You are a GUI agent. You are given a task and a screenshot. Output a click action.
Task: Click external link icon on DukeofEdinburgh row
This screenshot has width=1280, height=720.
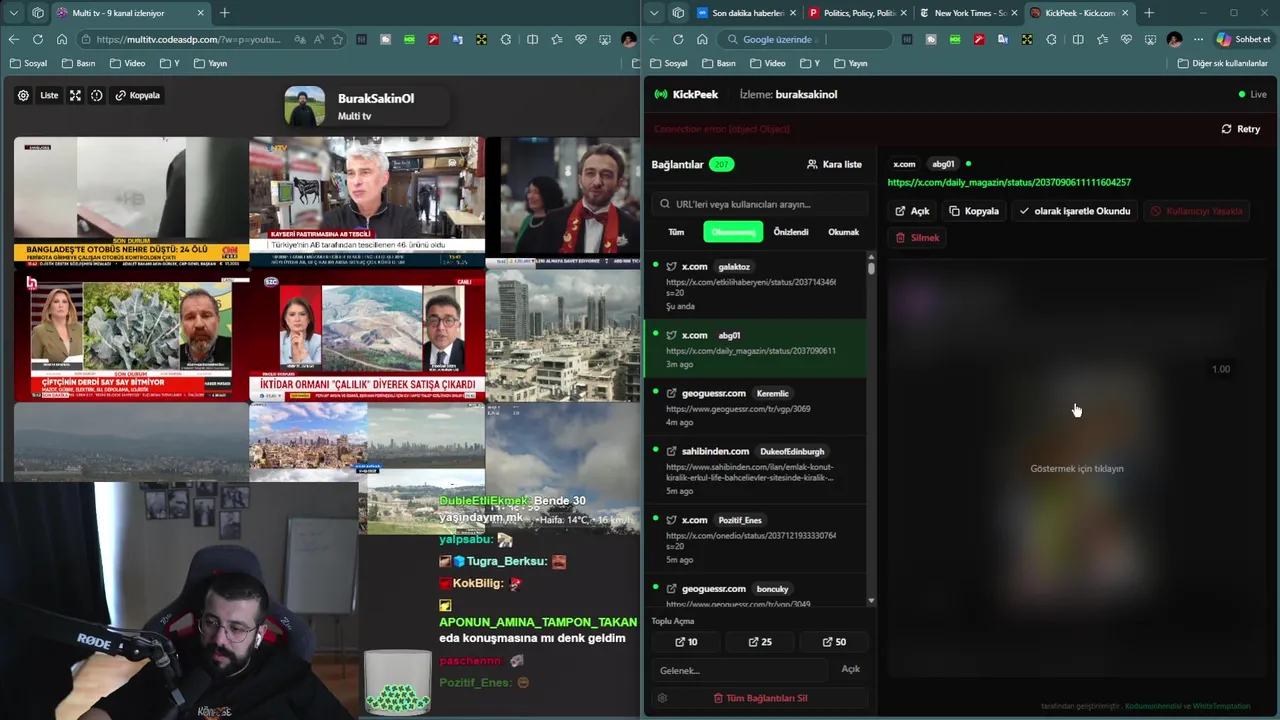[x=671, y=452]
